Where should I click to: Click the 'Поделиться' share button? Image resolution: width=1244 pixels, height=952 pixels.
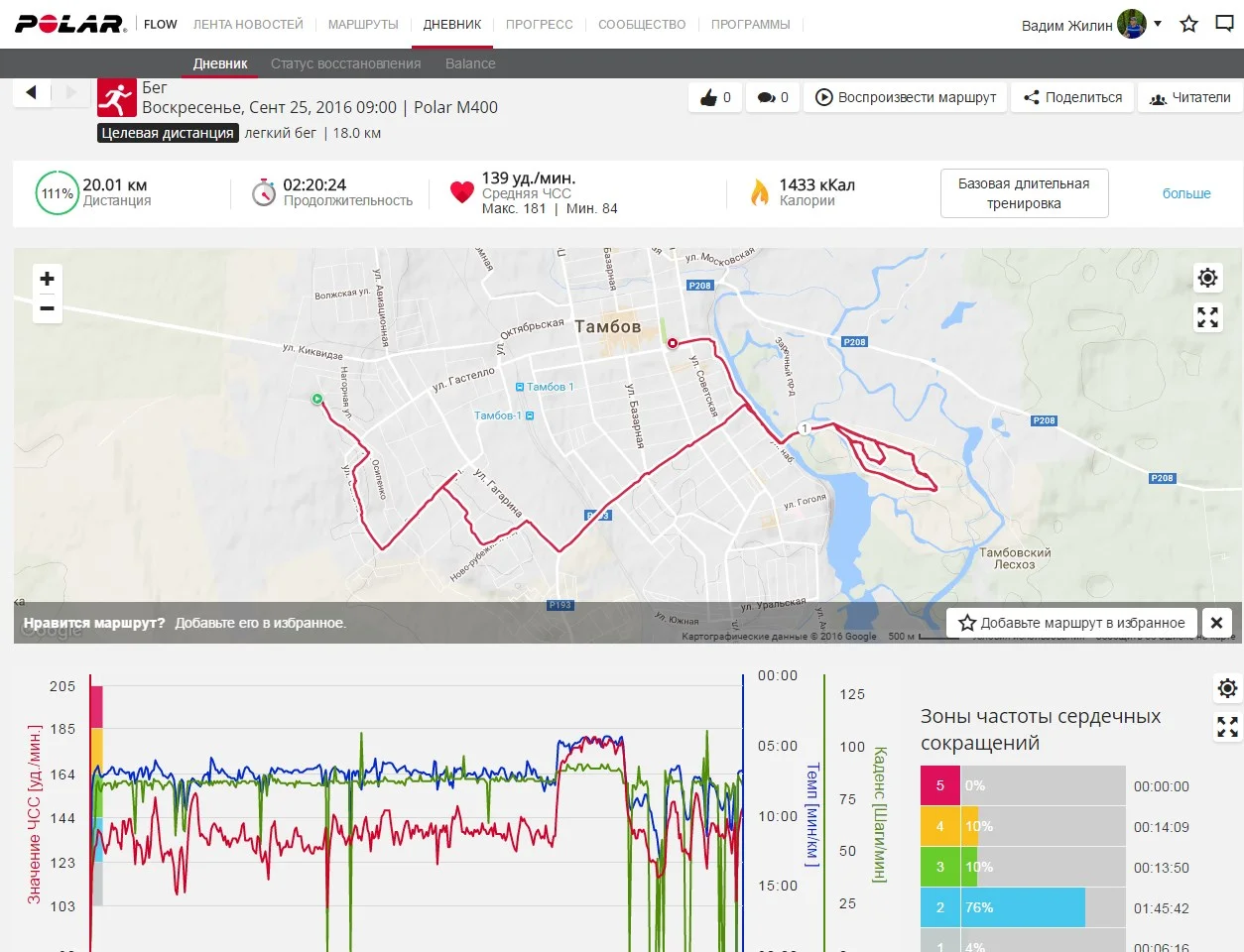point(1072,97)
